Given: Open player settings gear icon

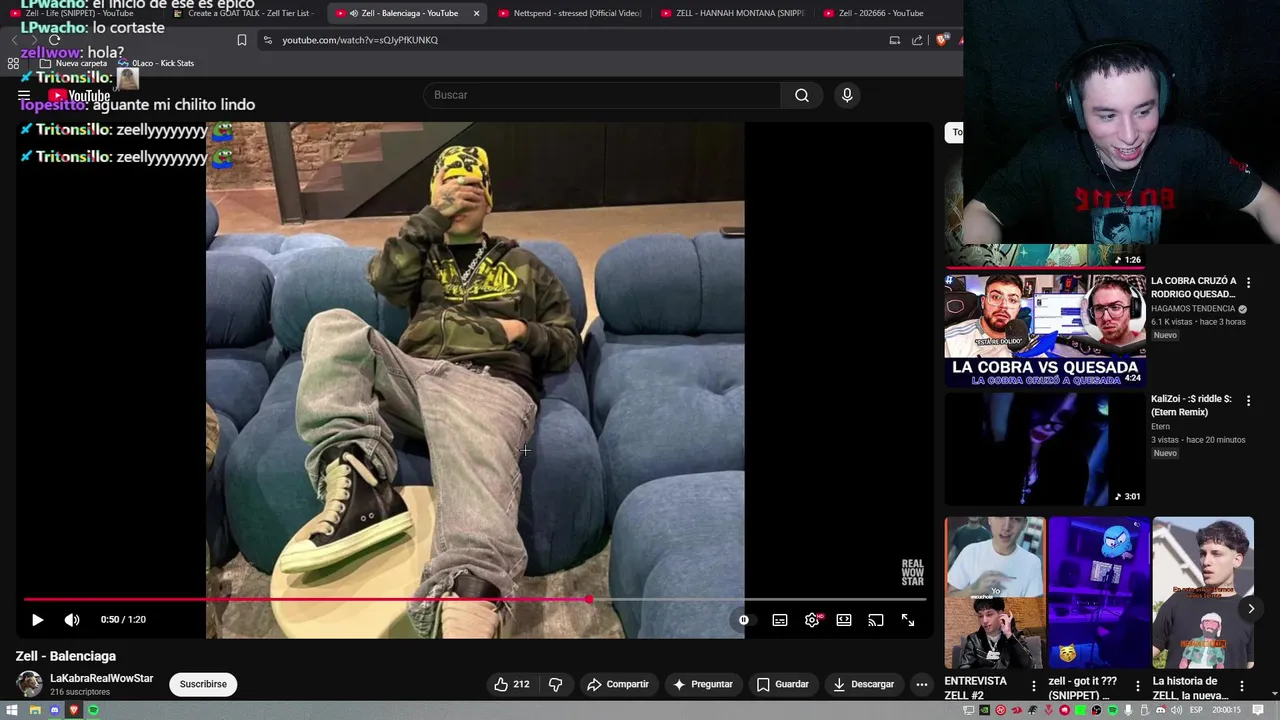Looking at the screenshot, I should pos(812,620).
